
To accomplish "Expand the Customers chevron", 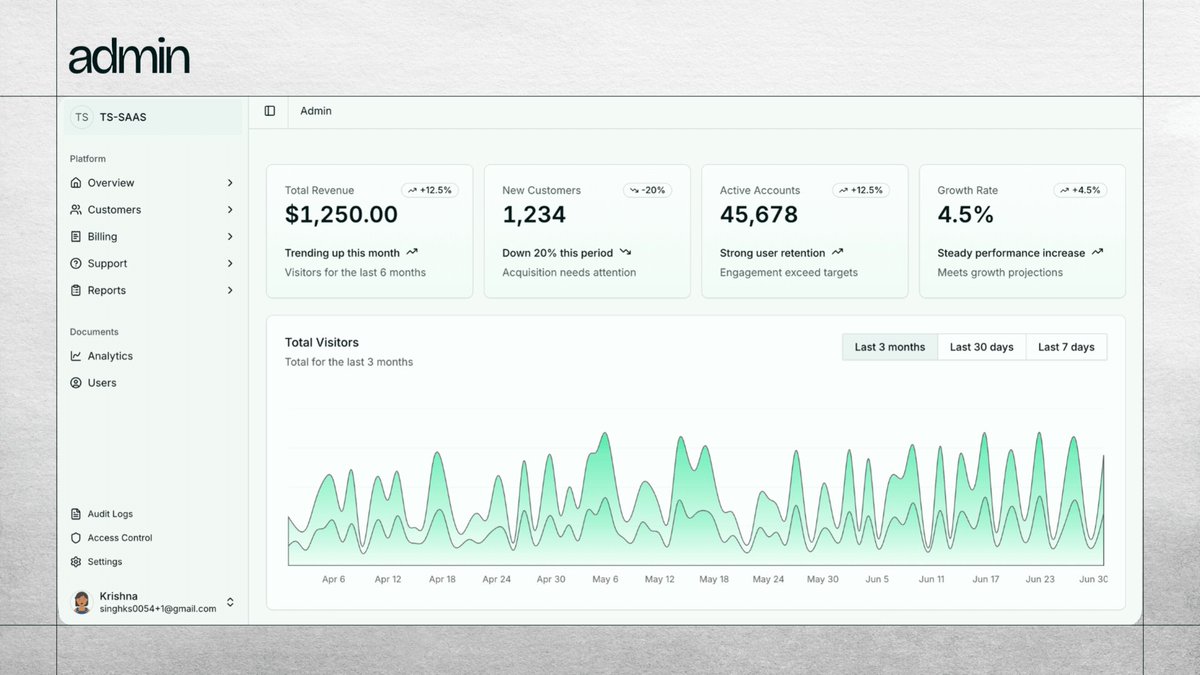I will [x=230, y=210].
